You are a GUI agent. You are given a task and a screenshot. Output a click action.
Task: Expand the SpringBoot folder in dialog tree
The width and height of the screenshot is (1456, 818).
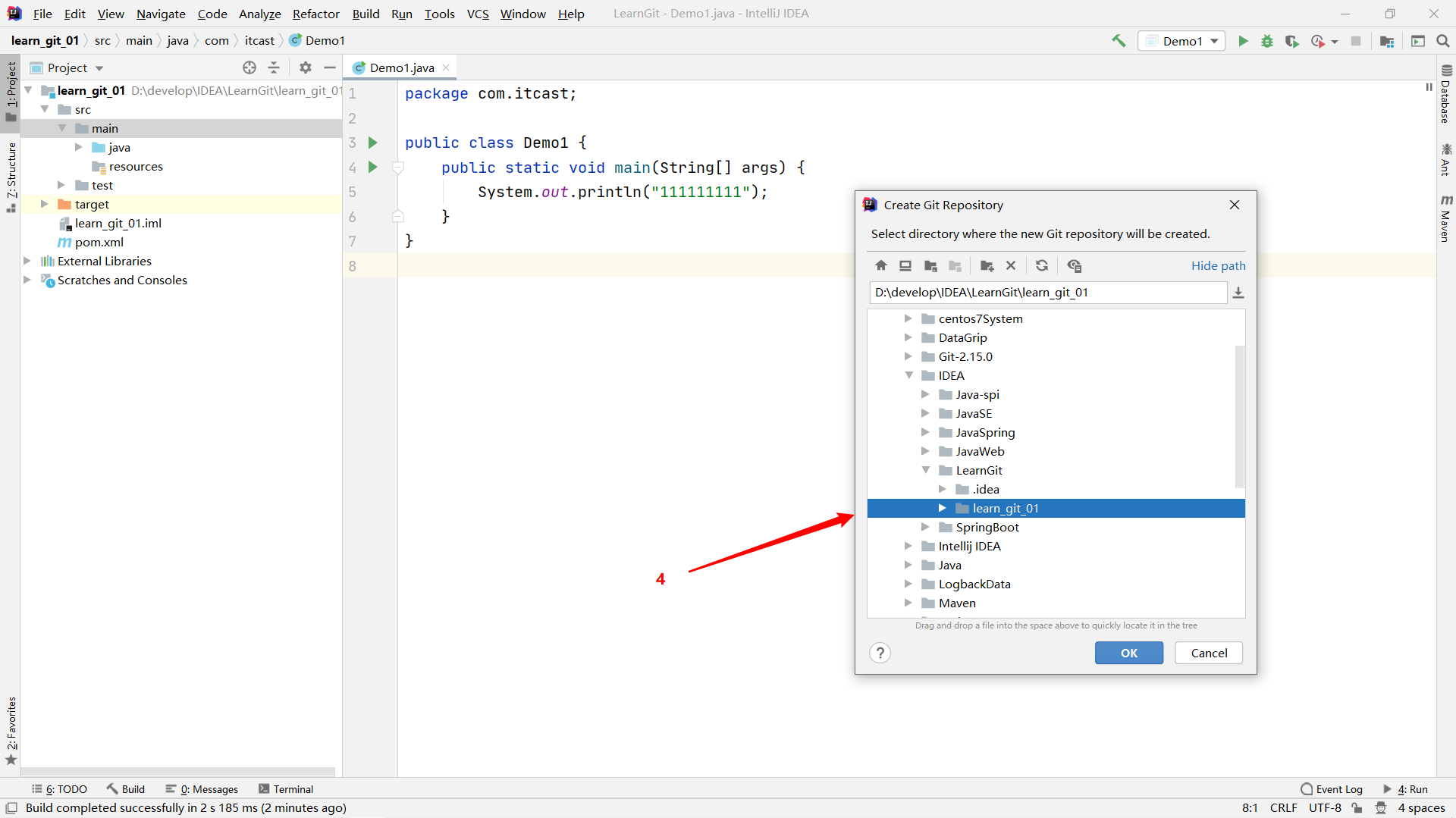coord(925,527)
